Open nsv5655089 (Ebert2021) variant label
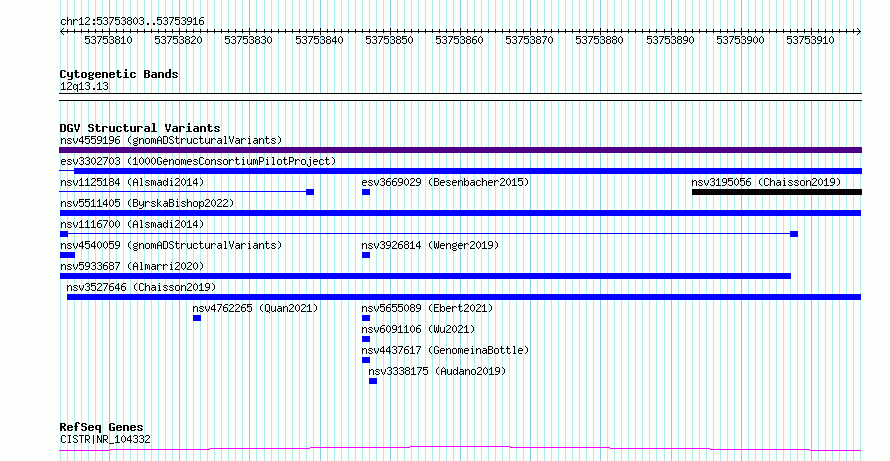890x461 pixels. click(x=427, y=308)
